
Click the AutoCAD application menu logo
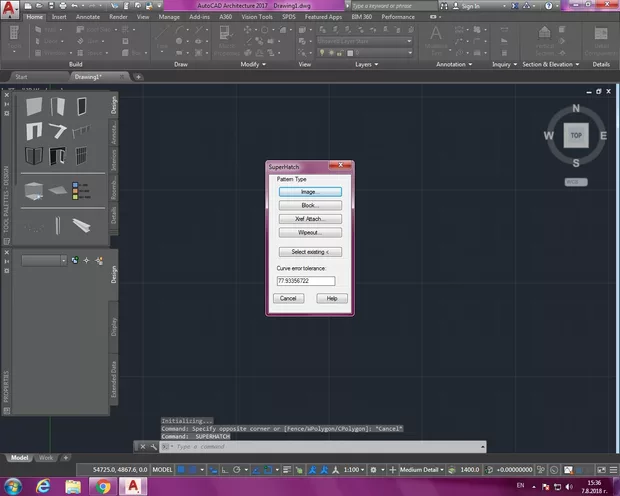coord(11,7)
